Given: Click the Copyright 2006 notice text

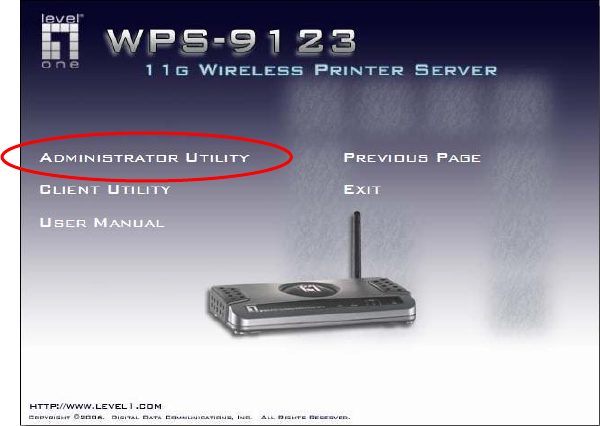Looking at the screenshot, I should pyautogui.click(x=67, y=417).
